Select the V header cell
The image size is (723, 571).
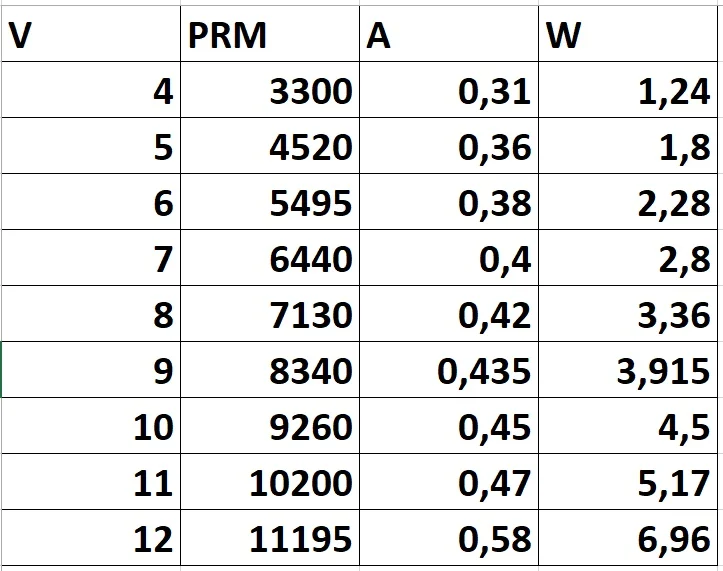91,34
